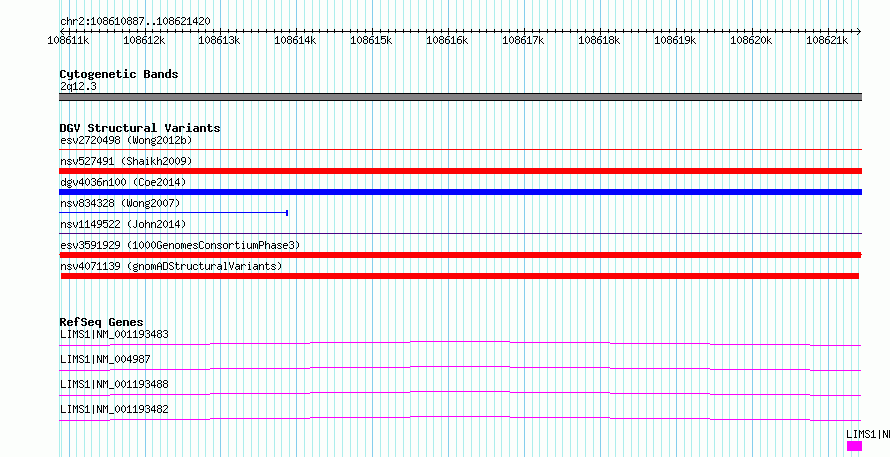The width and height of the screenshot is (890, 457).
Task: Click the 108619k ruler tick label
Action: (675, 40)
